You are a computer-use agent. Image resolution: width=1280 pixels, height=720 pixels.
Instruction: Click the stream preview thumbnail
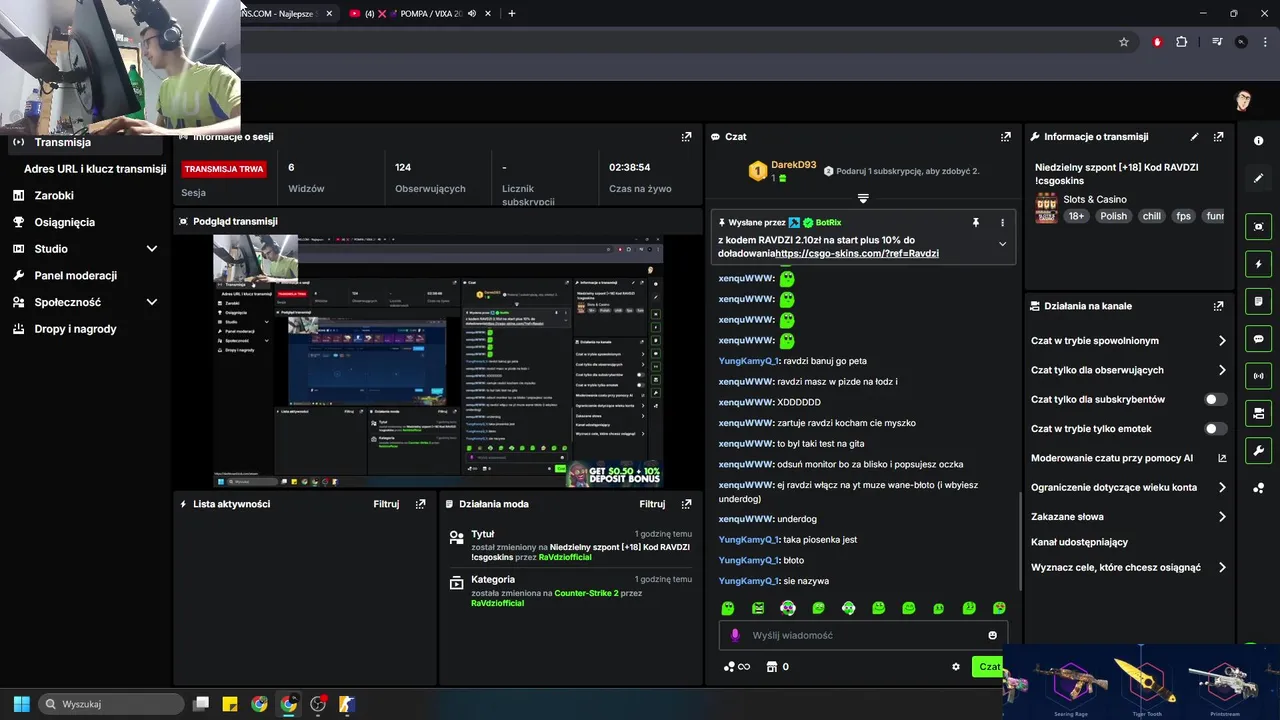(437, 361)
